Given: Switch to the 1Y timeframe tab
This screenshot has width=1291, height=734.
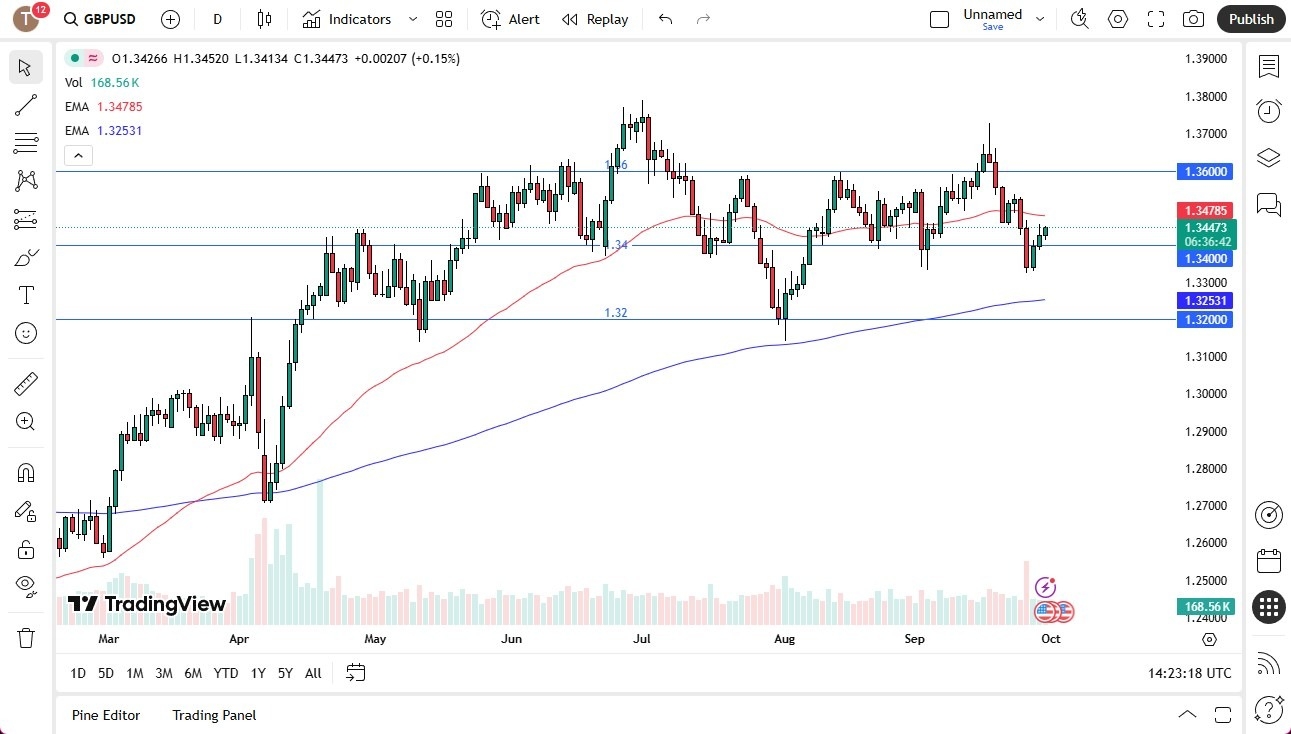Looking at the screenshot, I should [x=257, y=673].
